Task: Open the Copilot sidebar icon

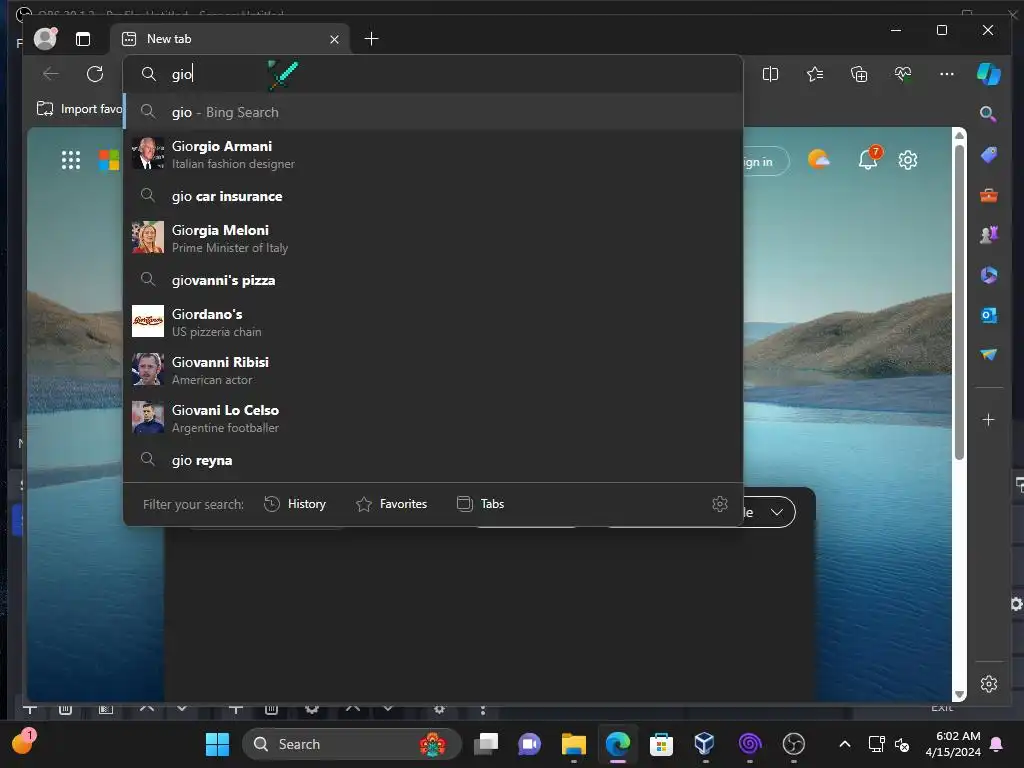Action: (x=988, y=74)
